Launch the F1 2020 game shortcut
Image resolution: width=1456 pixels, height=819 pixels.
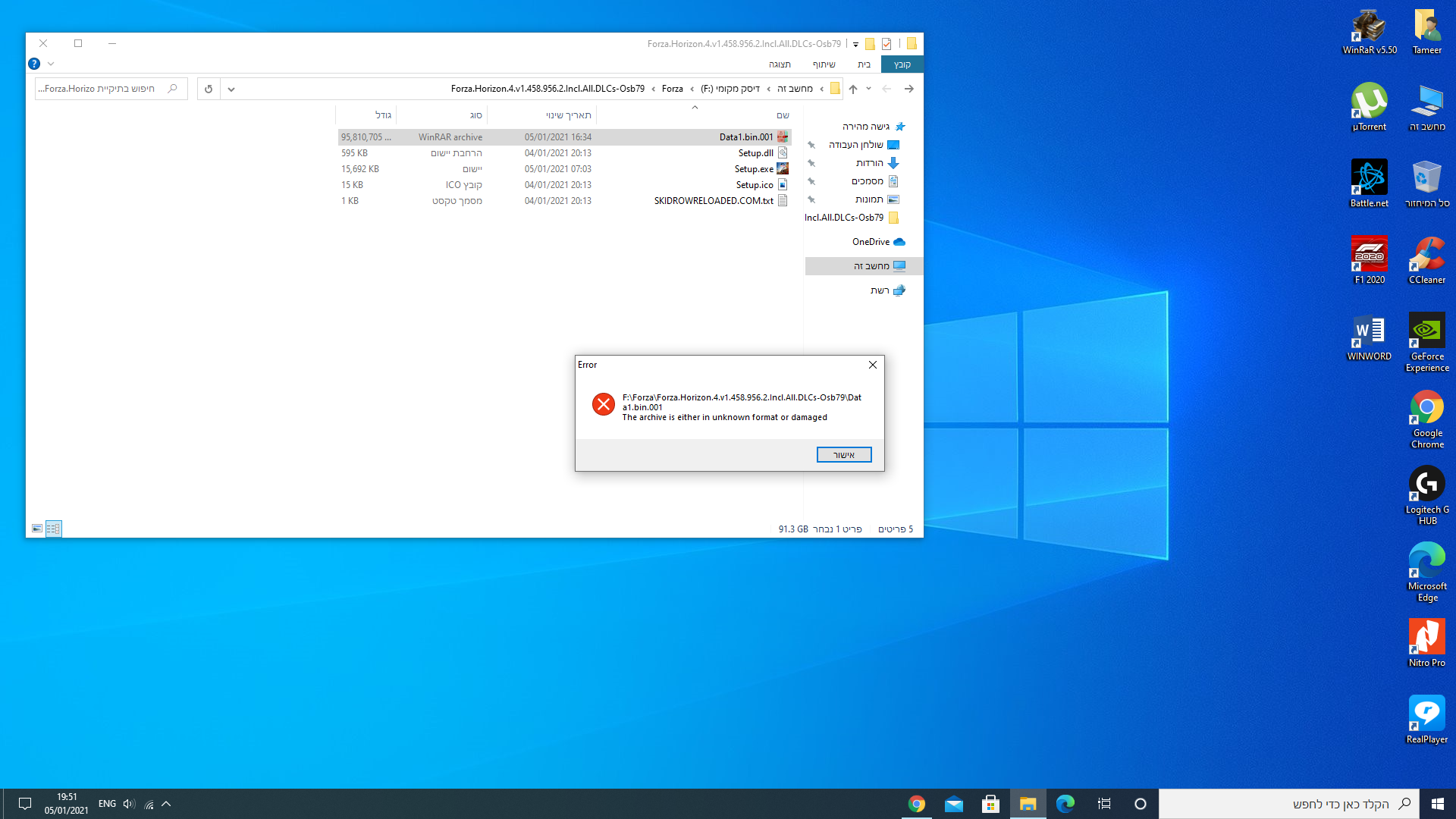pos(1369,260)
